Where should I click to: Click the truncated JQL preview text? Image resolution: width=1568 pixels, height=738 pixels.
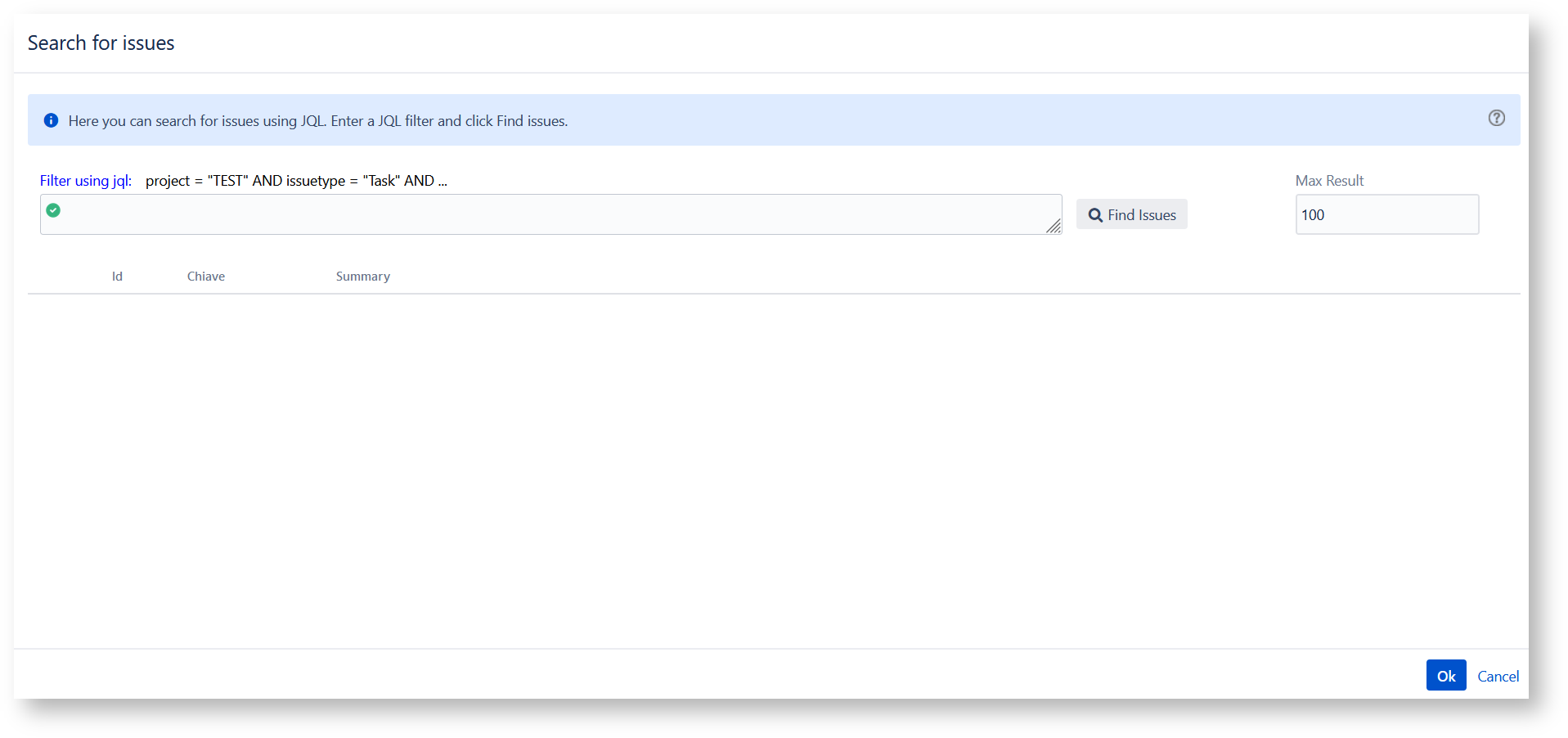click(296, 181)
